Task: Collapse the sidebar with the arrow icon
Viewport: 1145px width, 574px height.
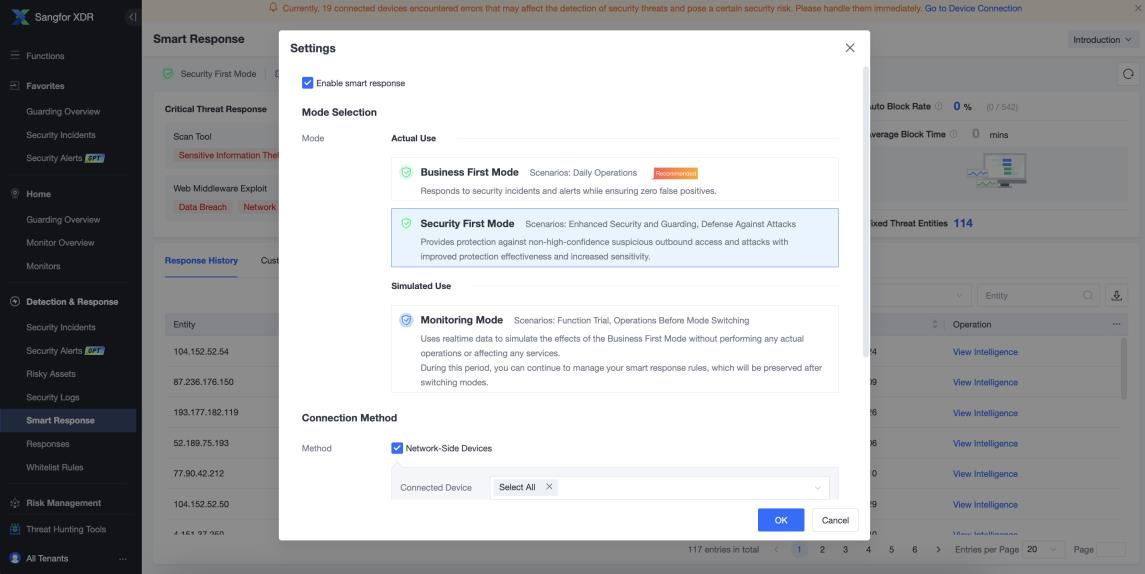Action: (x=131, y=17)
